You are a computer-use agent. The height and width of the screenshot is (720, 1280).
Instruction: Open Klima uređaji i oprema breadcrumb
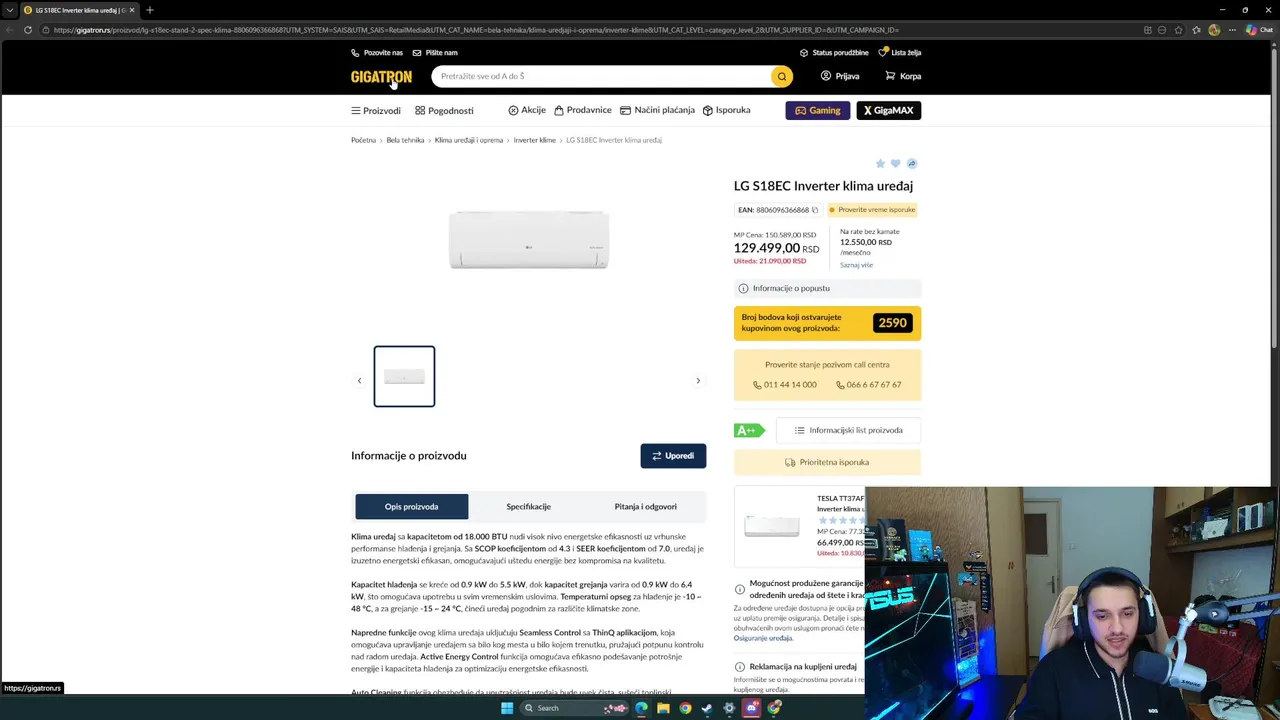coord(469,140)
